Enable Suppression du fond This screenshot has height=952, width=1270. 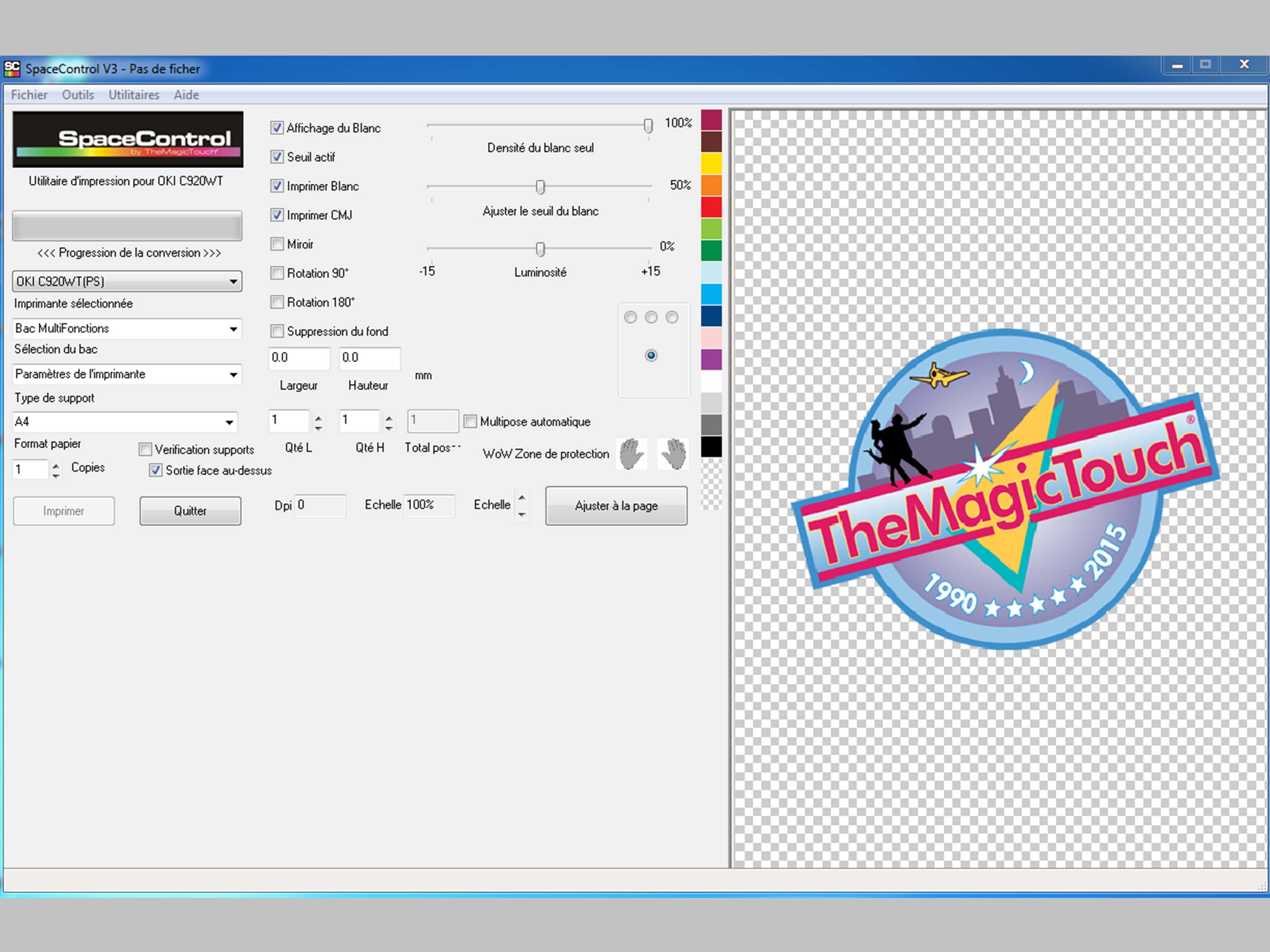point(277,331)
